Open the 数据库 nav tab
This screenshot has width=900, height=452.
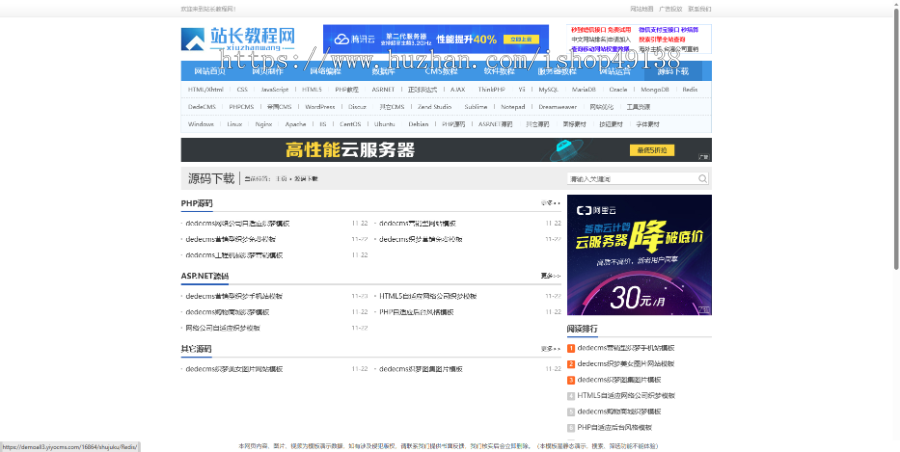pyautogui.click(x=383, y=71)
